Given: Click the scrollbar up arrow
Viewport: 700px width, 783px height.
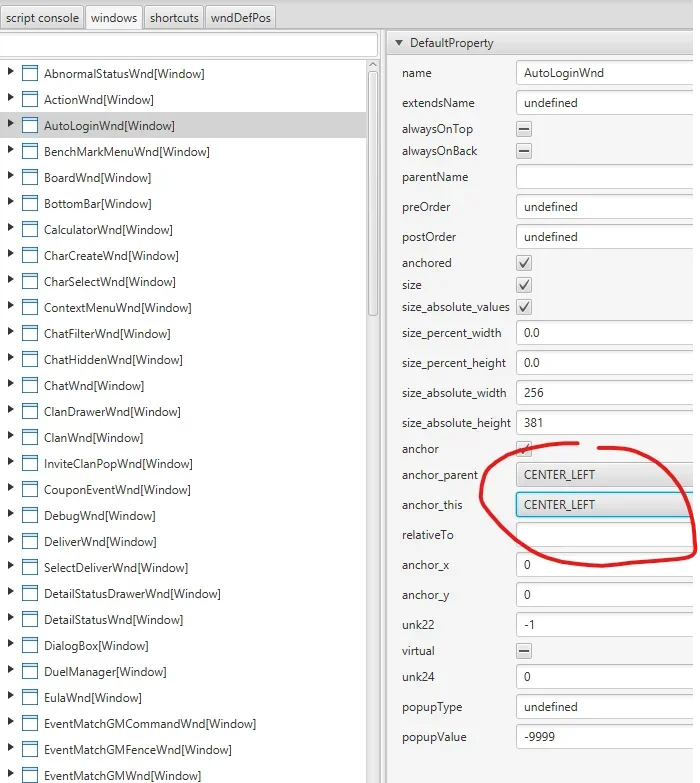Looking at the screenshot, I should pos(372,64).
